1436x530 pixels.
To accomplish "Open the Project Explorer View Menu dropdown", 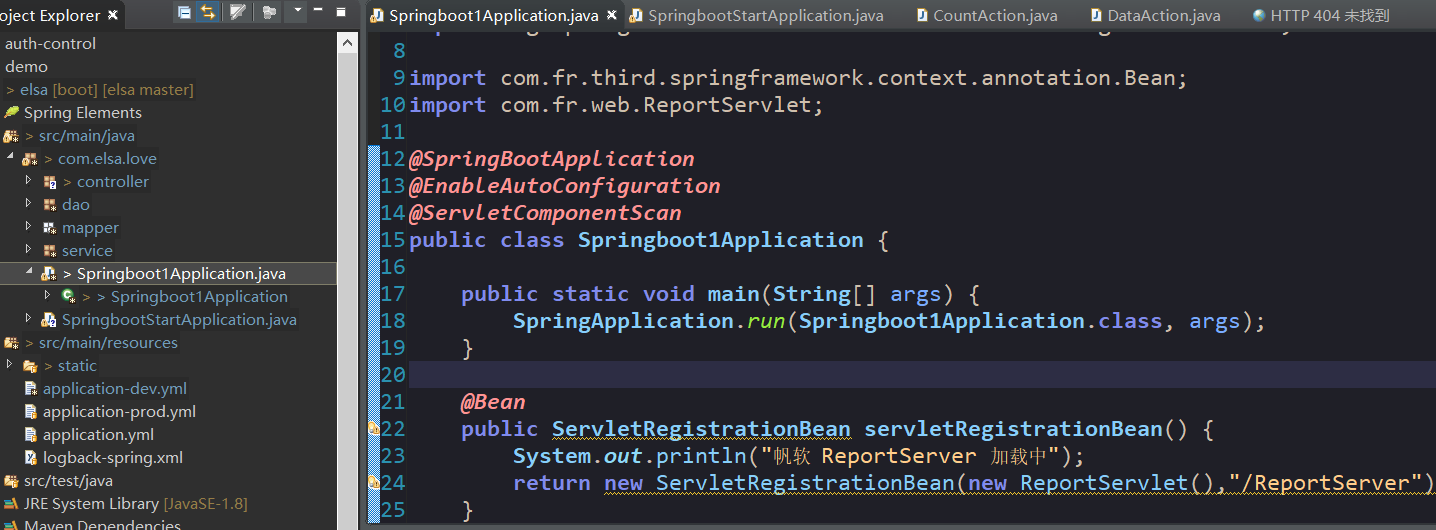I will pyautogui.click(x=297, y=12).
